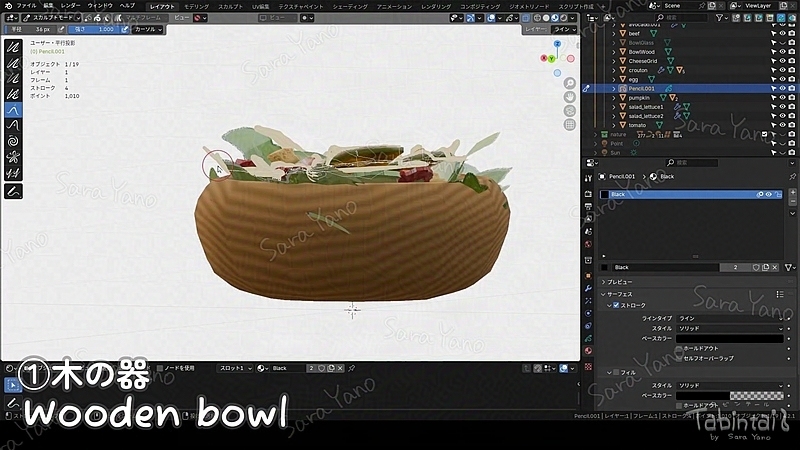Viewport: 800px width, 450px height.
Task: Add a new material slot with plus button
Action: coord(792,192)
